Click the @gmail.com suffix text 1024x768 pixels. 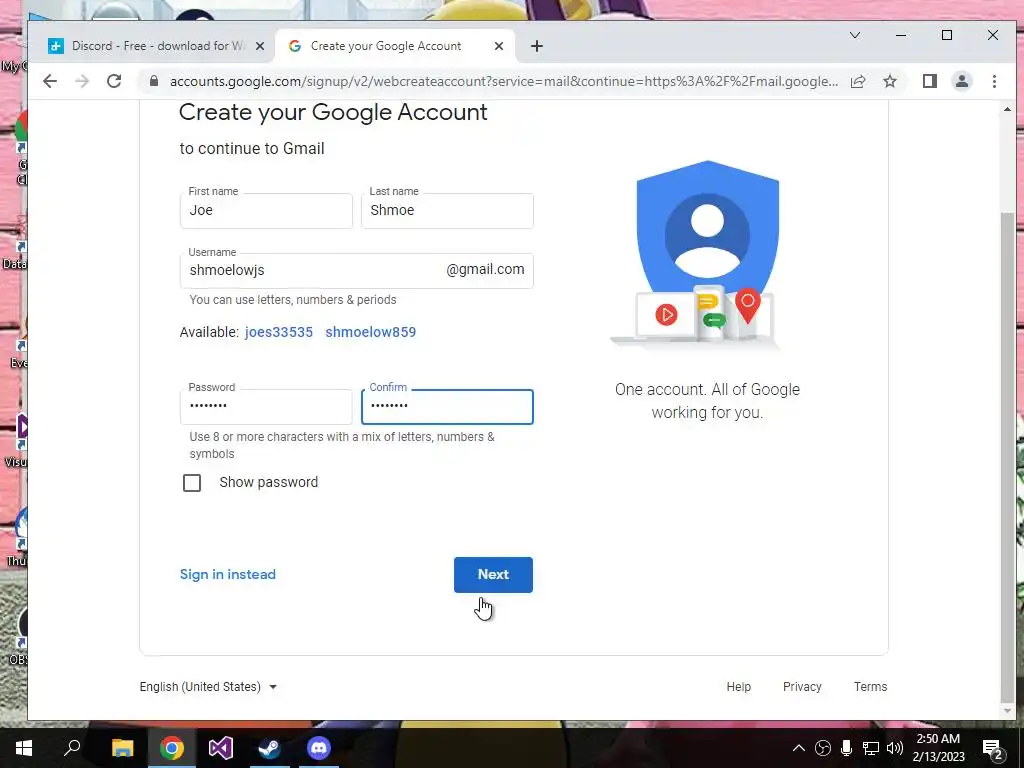[x=485, y=270]
